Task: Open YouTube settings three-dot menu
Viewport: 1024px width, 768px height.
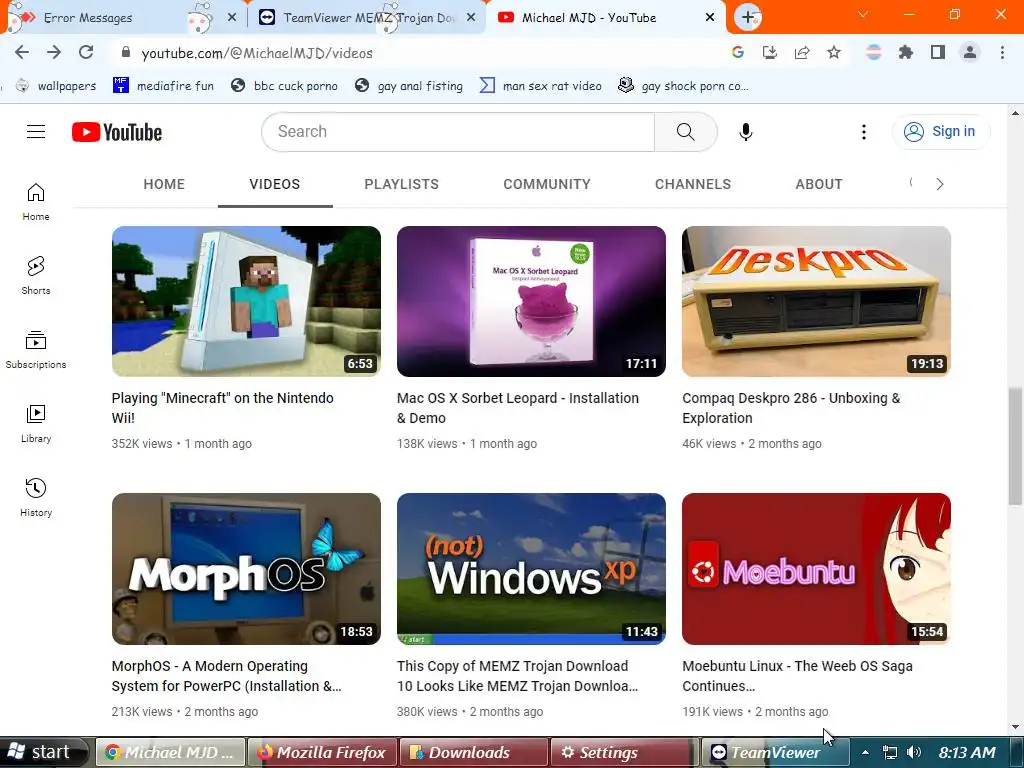Action: click(863, 132)
